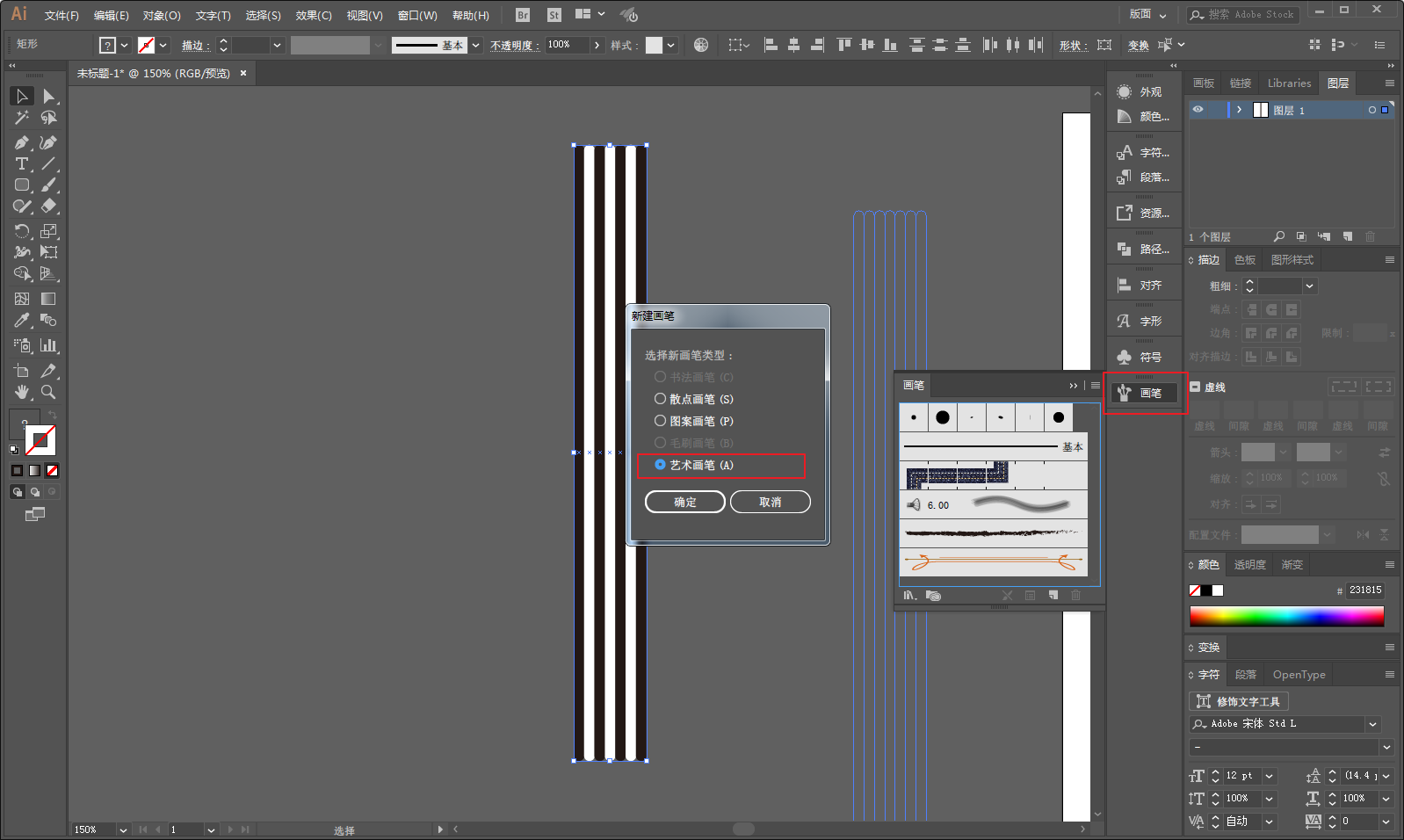Open the 基本 brush definition dropdown

coord(475,45)
